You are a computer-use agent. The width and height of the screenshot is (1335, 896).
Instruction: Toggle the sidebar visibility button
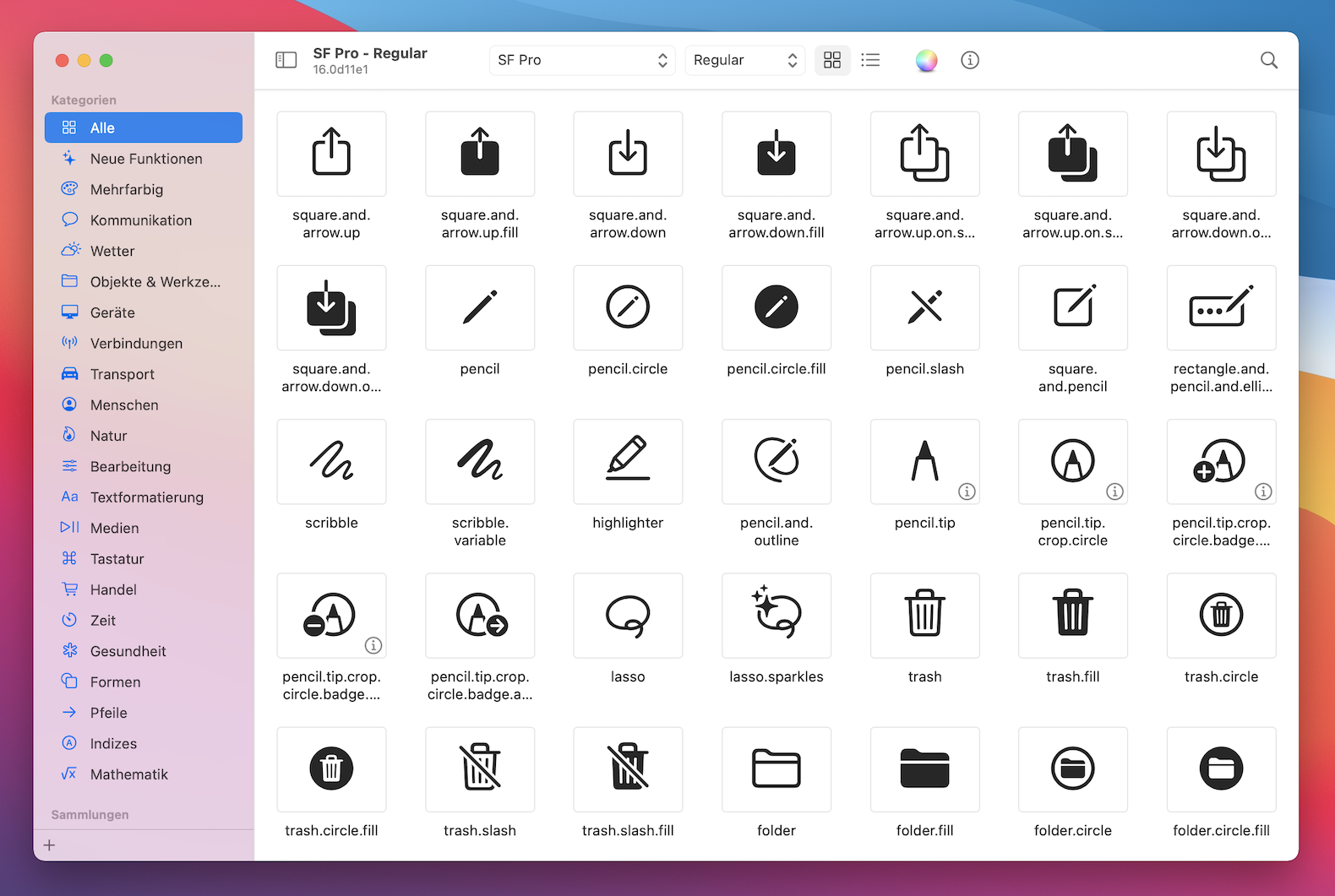286,60
